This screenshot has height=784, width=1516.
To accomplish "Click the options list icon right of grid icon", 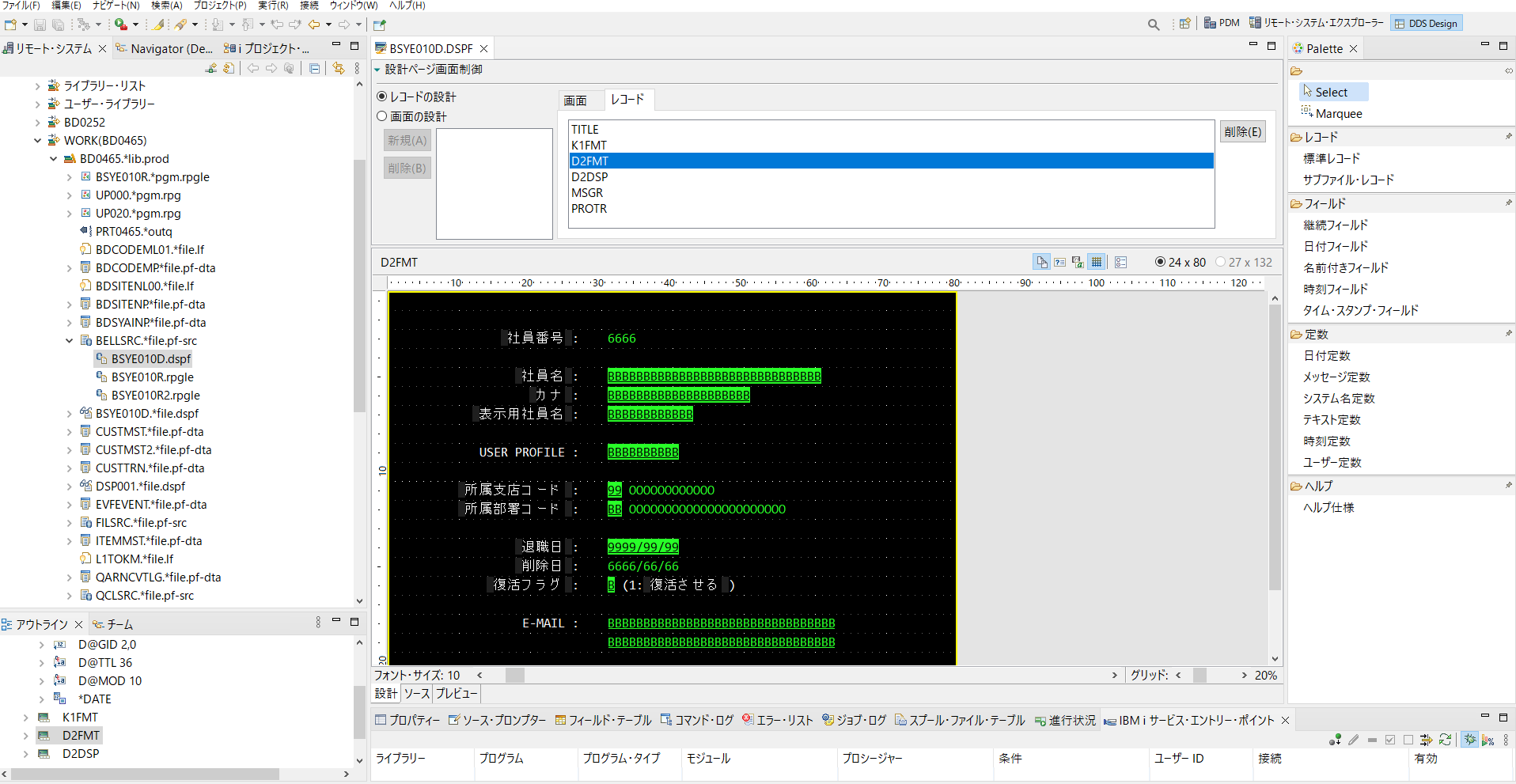I will [1120, 262].
